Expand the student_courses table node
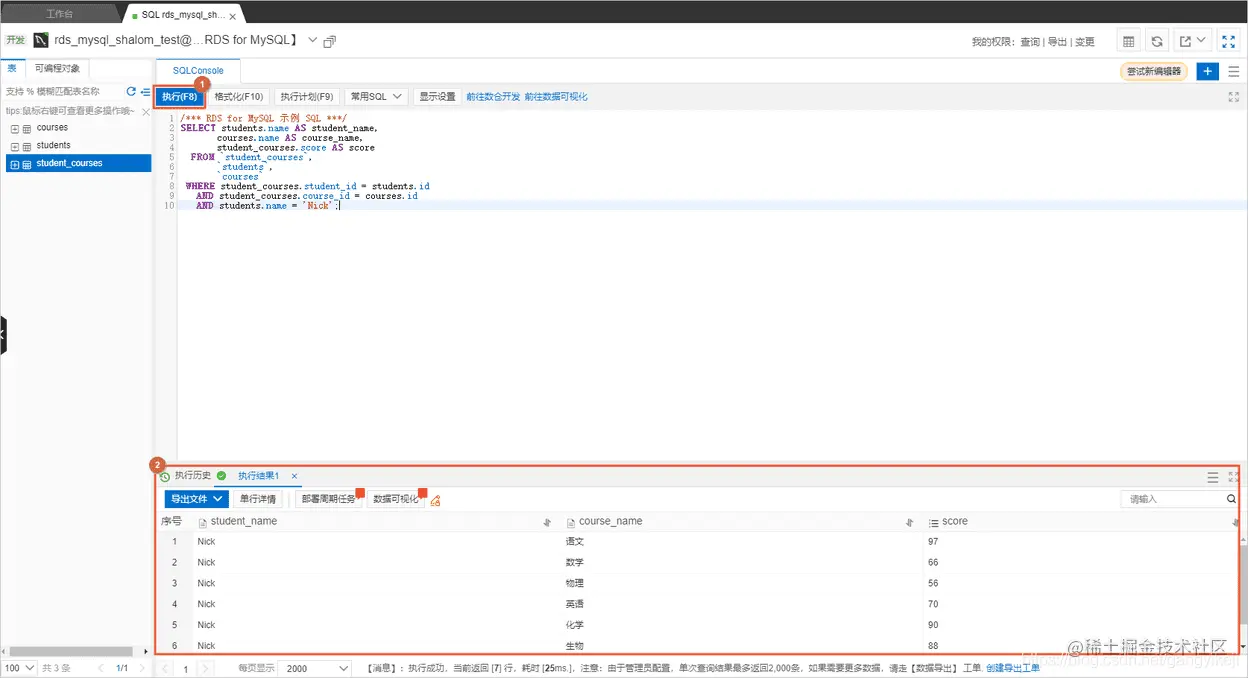Viewport: 1248px width, 678px height. (x=15, y=164)
